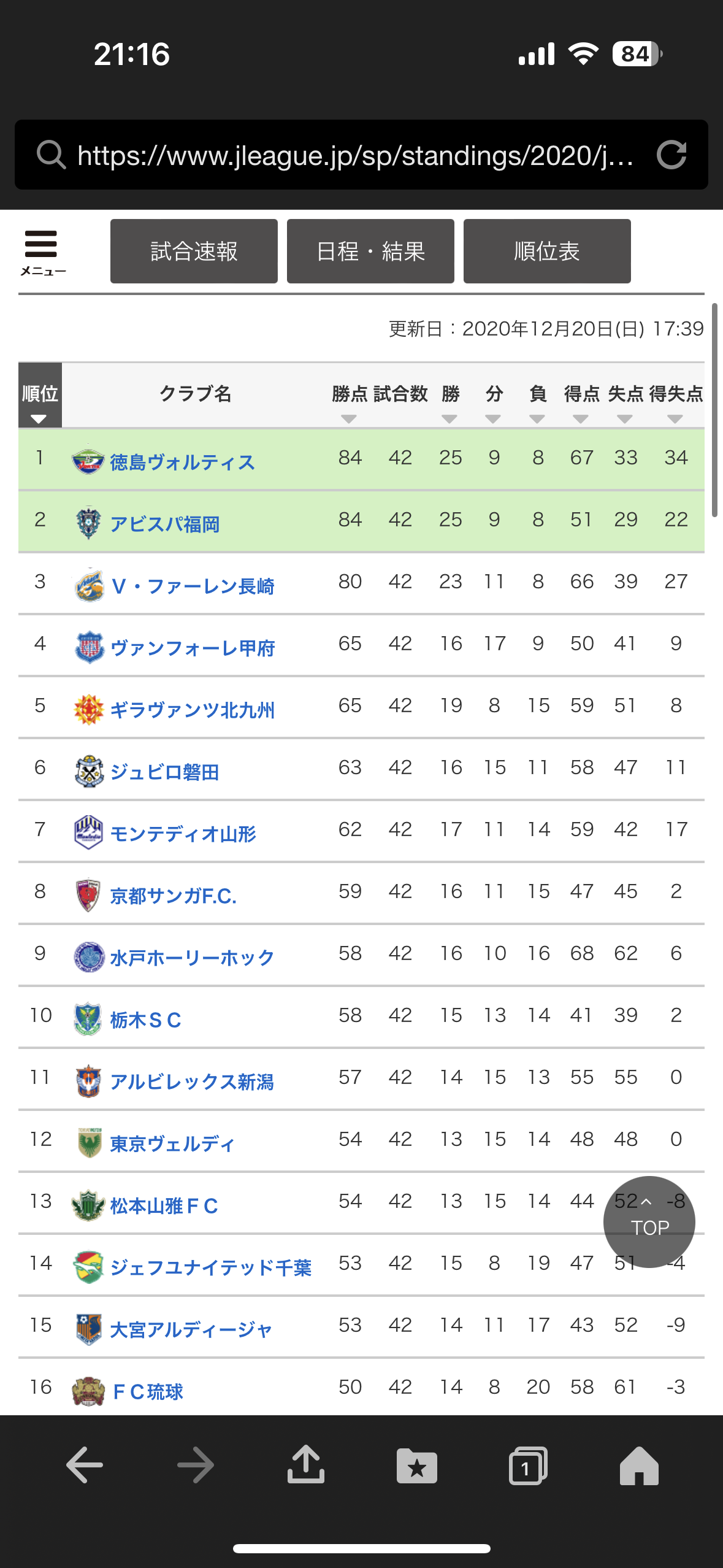Tap the share upload icon
This screenshot has width=723, height=1568.
pos(306,1464)
